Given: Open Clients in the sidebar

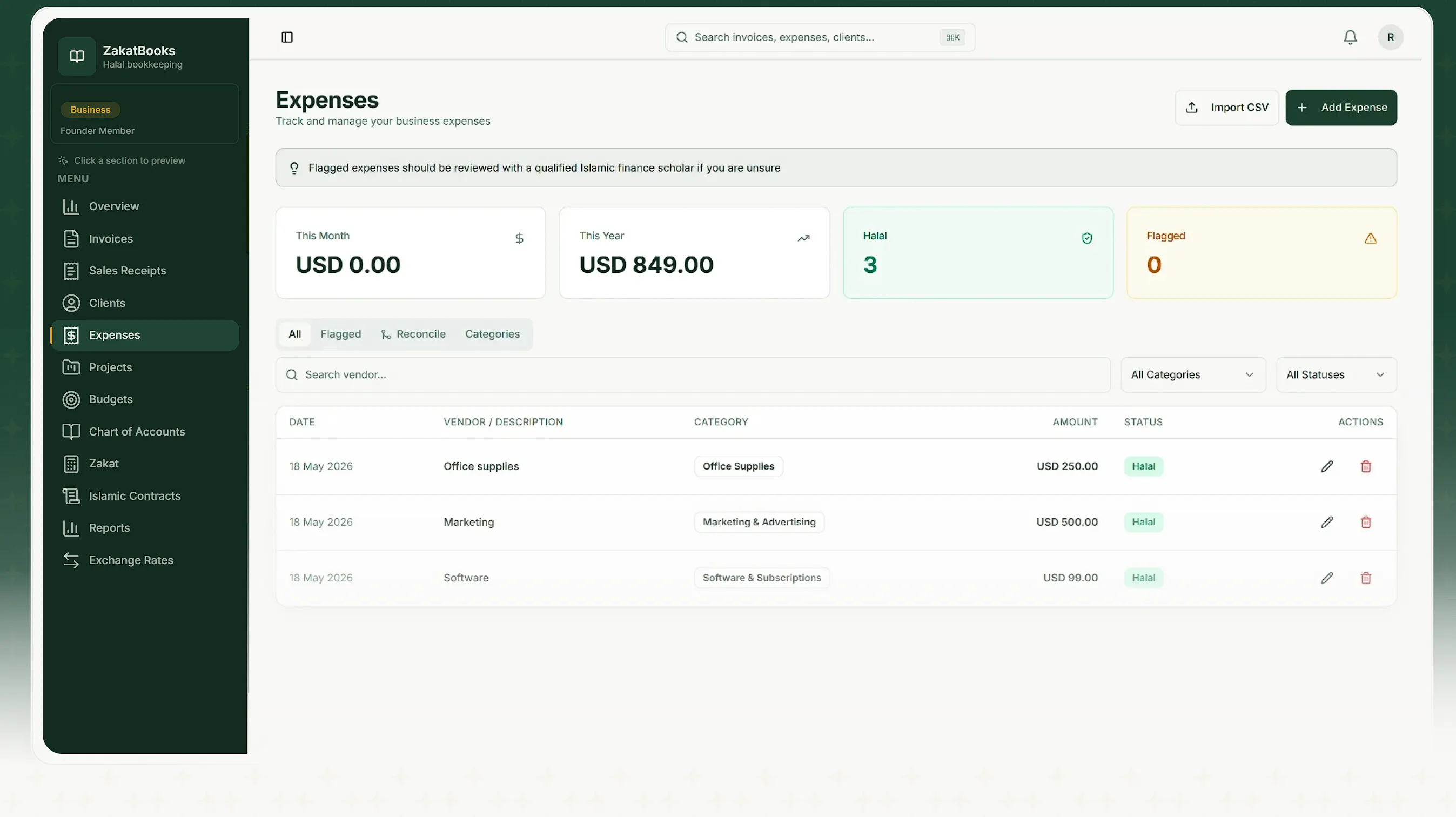Looking at the screenshot, I should pos(145,303).
